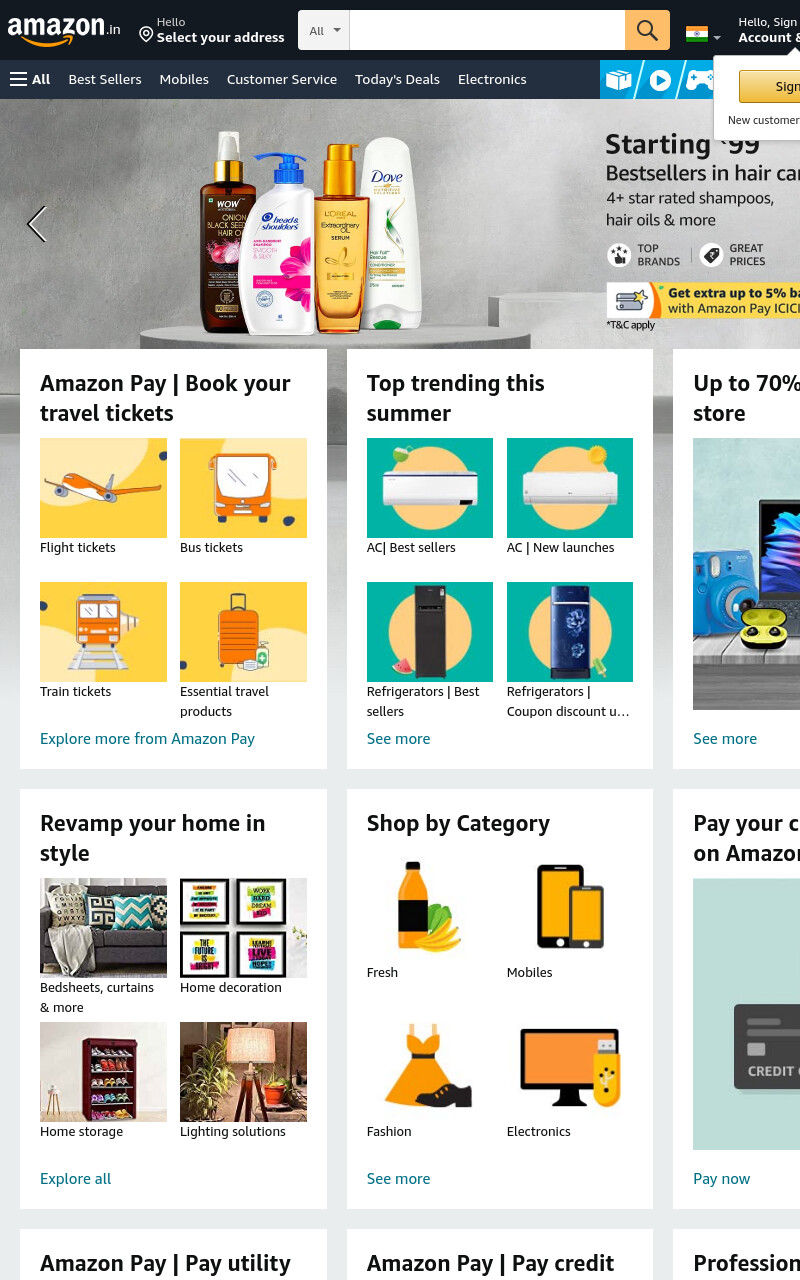Go to Customer Service menu item
The image size is (800, 1280).
[x=282, y=79]
